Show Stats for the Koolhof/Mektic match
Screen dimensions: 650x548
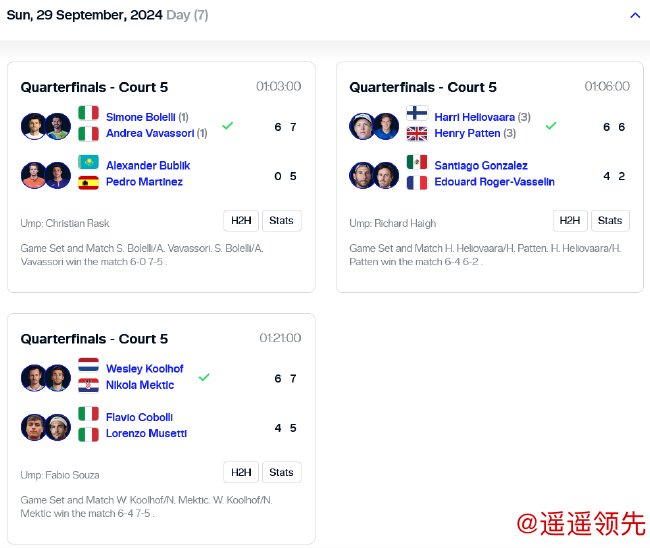coord(281,472)
